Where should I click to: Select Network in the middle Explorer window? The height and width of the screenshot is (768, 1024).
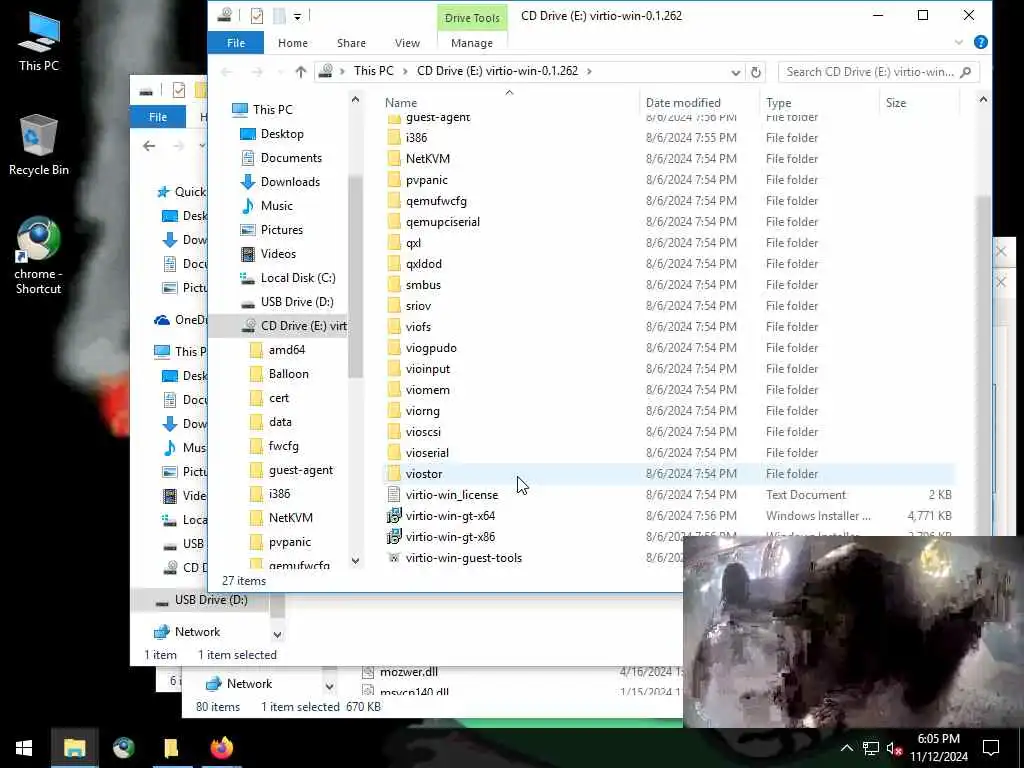[197, 632]
